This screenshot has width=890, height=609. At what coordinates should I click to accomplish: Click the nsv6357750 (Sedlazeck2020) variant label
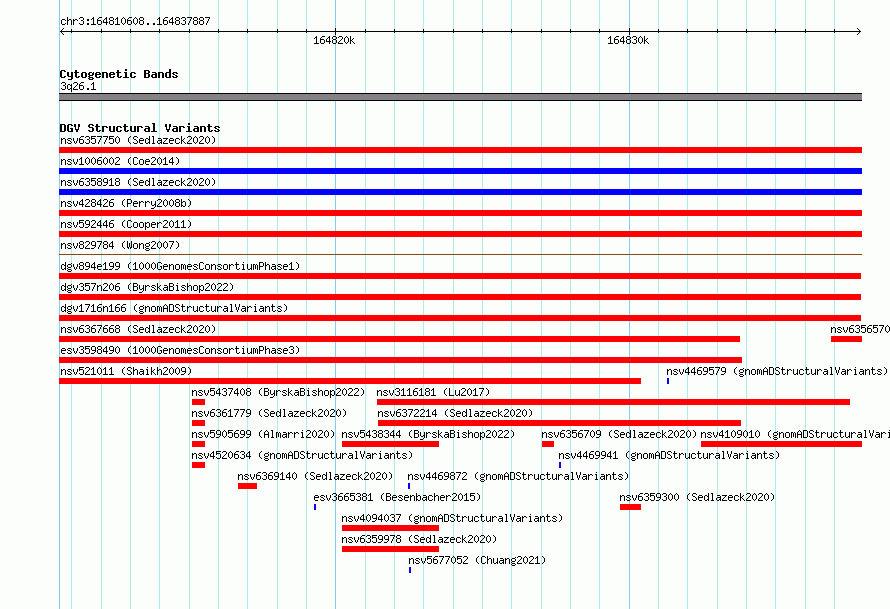point(138,140)
